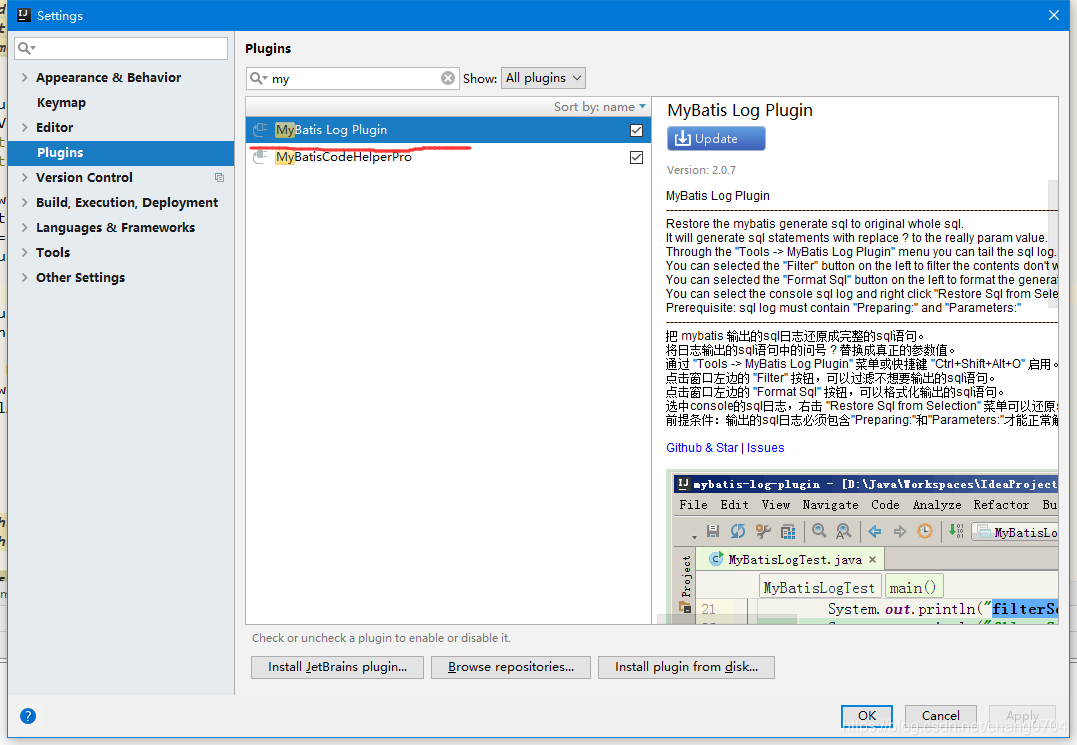The image size is (1077, 745).
Task: Open the Sort by: name dropdown
Action: (x=599, y=106)
